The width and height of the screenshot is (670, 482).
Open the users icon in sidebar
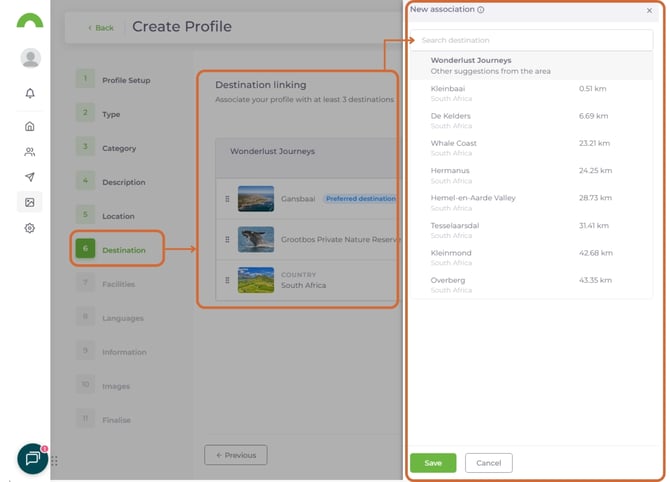coord(30,152)
